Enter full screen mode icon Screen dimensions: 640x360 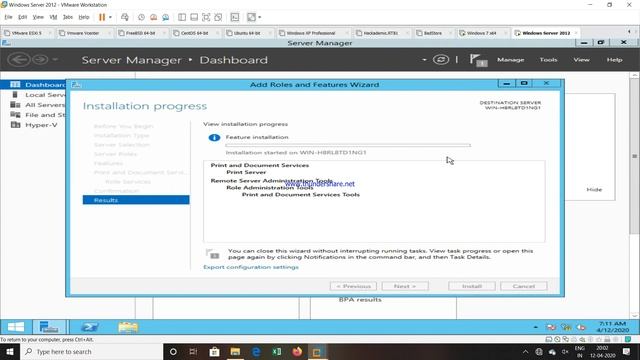206,17
